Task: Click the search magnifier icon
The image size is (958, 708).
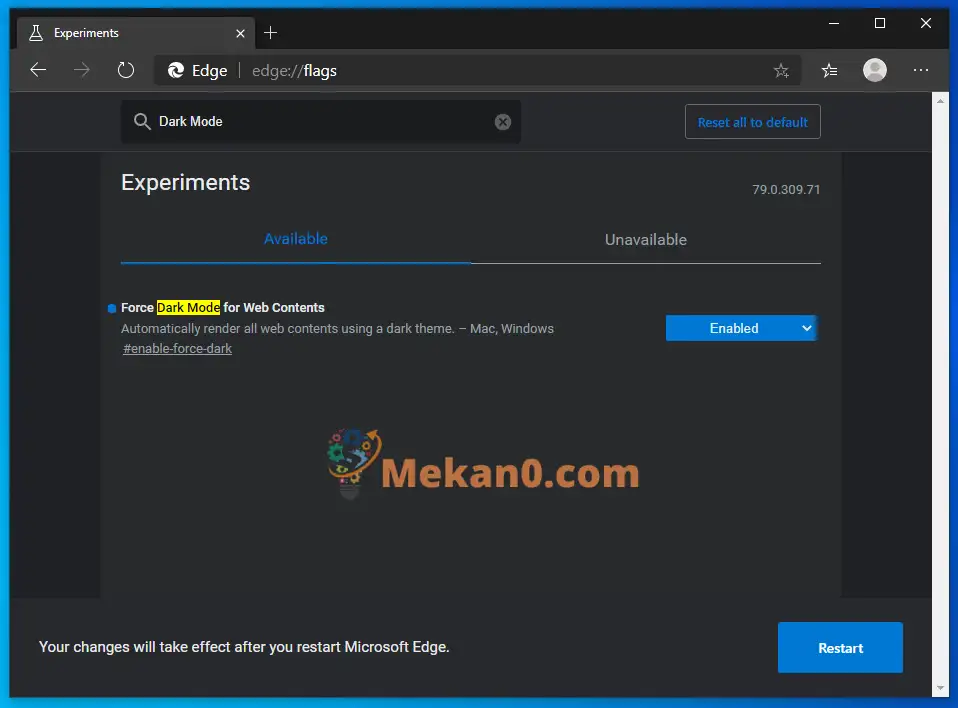Action: (142, 122)
